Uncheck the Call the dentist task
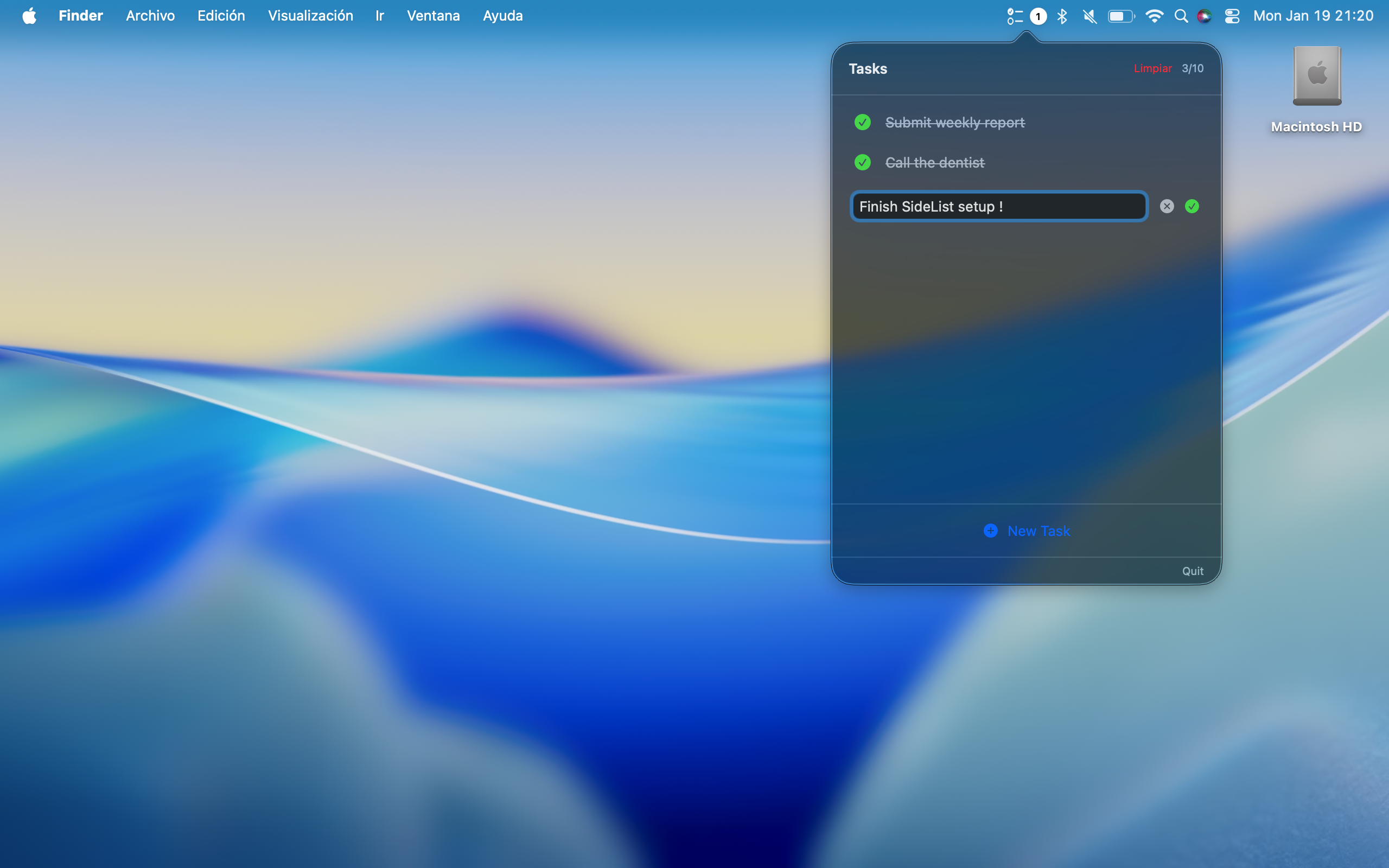The image size is (1389, 868). coord(863,163)
